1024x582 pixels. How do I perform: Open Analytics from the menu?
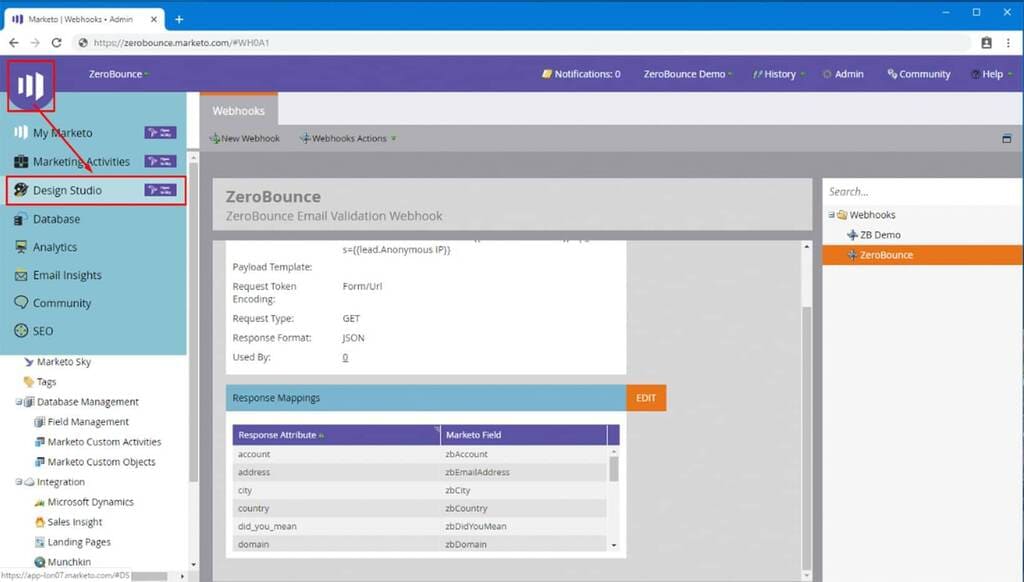click(55, 247)
